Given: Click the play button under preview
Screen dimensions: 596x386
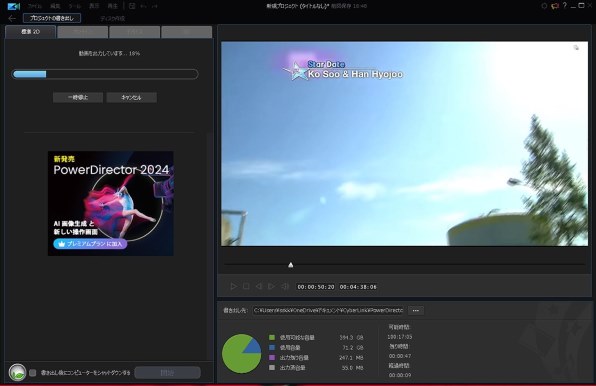Looking at the screenshot, I should (x=233, y=286).
